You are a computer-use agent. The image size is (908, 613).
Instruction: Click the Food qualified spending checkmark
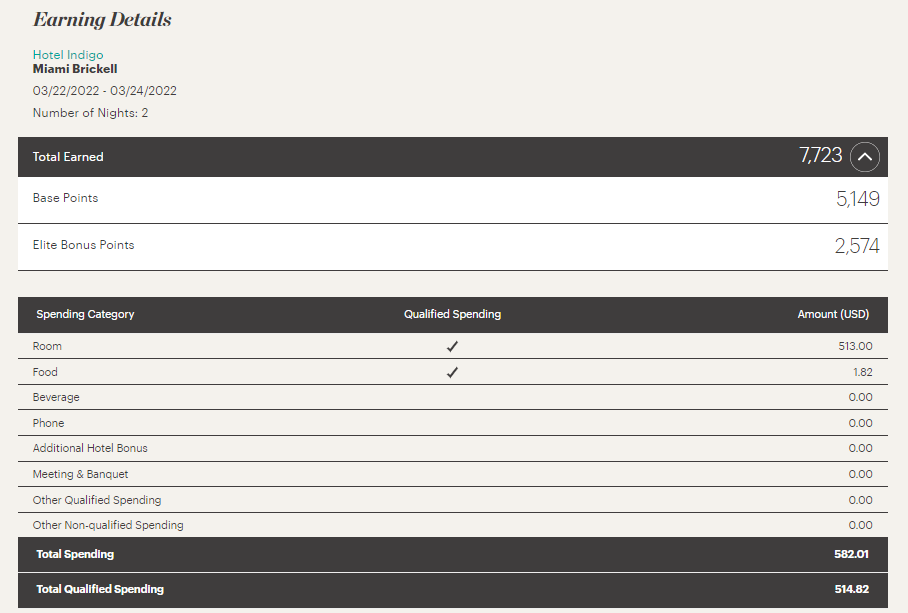pos(452,372)
